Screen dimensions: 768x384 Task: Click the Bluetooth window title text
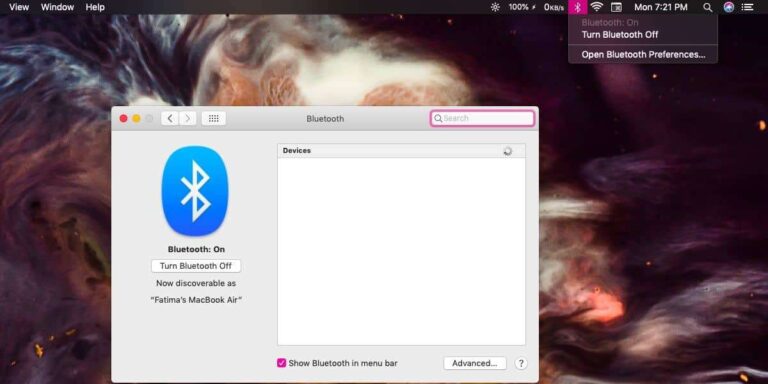325,119
